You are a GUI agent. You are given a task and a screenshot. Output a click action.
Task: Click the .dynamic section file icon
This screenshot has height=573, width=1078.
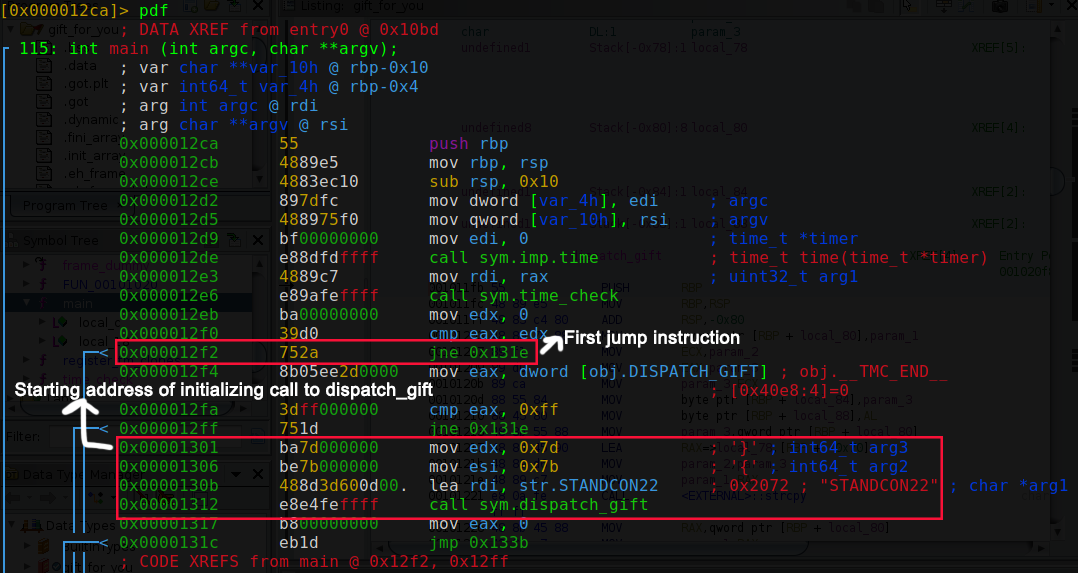(x=44, y=120)
